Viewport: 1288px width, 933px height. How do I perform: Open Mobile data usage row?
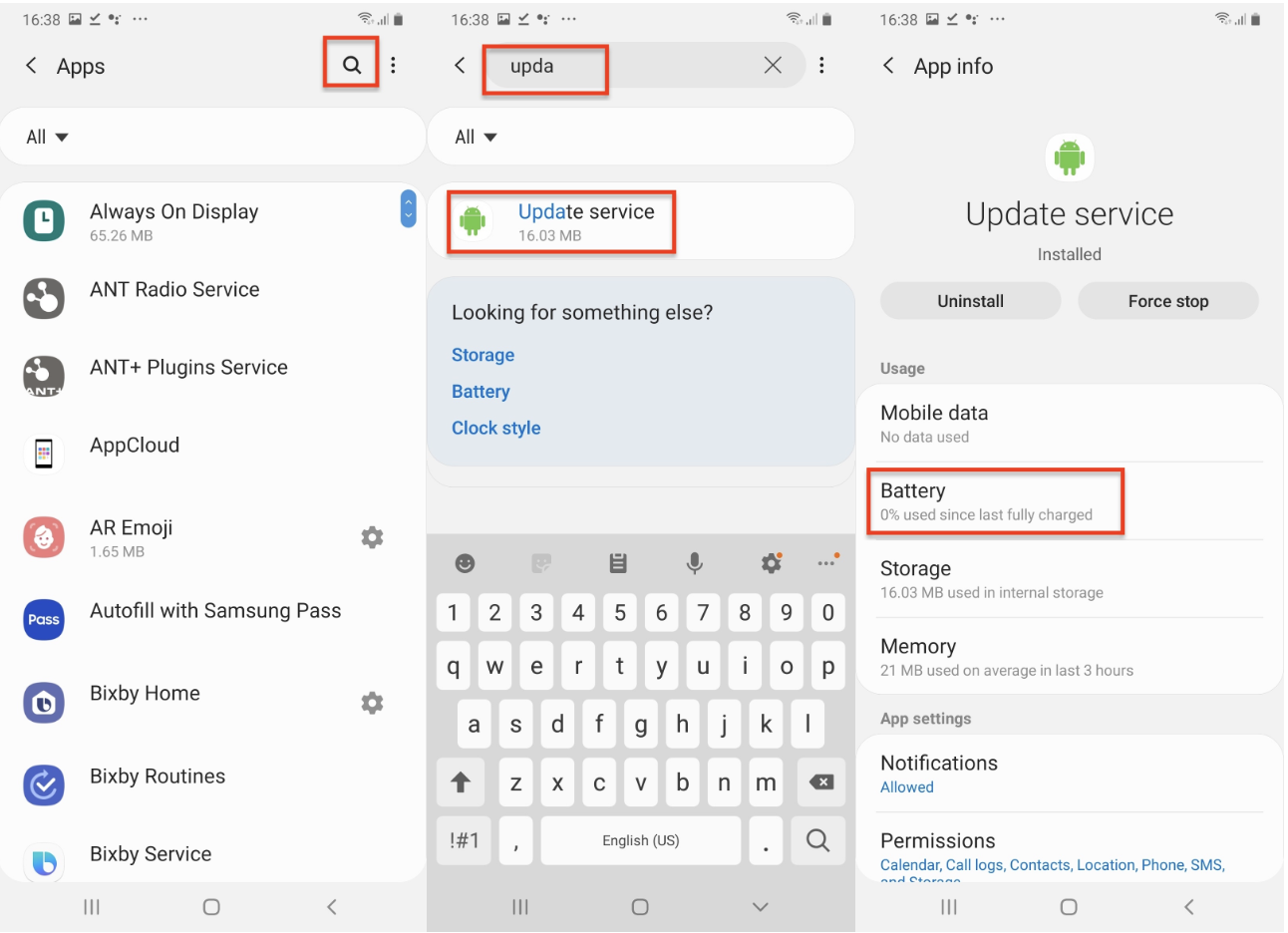click(x=1070, y=424)
